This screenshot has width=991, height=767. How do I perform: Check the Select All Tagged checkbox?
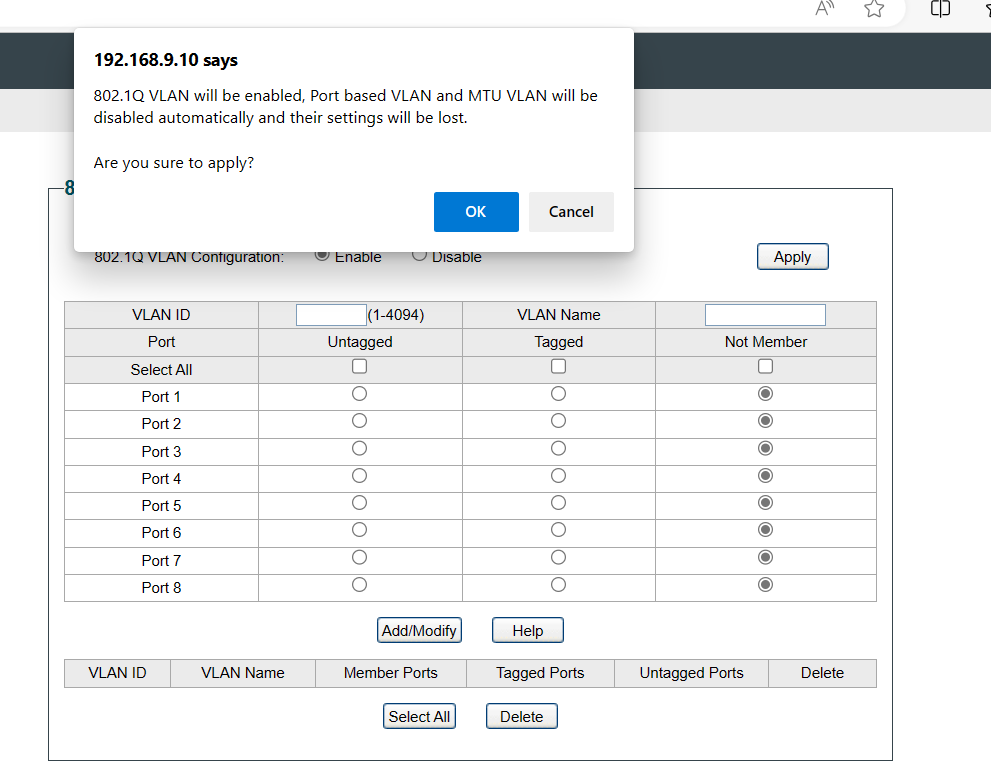click(559, 367)
